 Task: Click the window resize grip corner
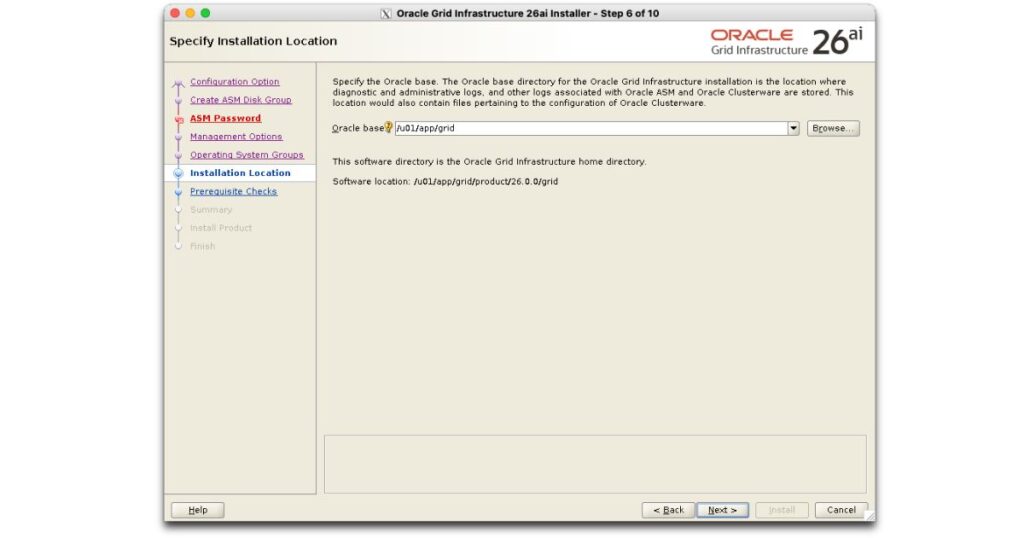coord(869,515)
